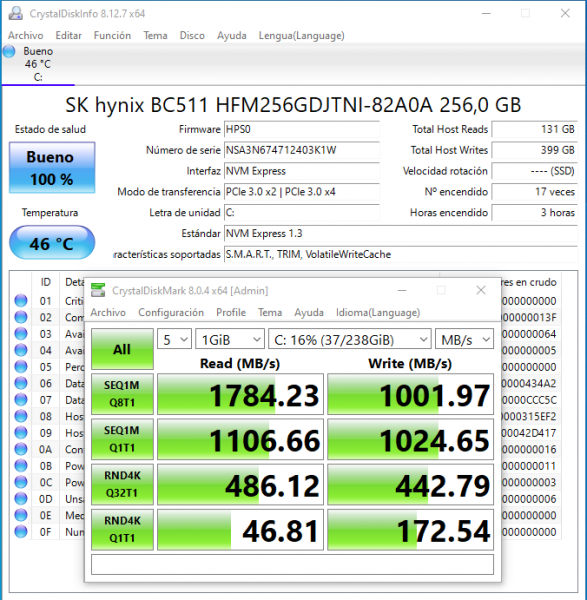Open Lengua(Language) menu in CrystalDiskInfo
The image size is (587, 600).
(x=302, y=36)
